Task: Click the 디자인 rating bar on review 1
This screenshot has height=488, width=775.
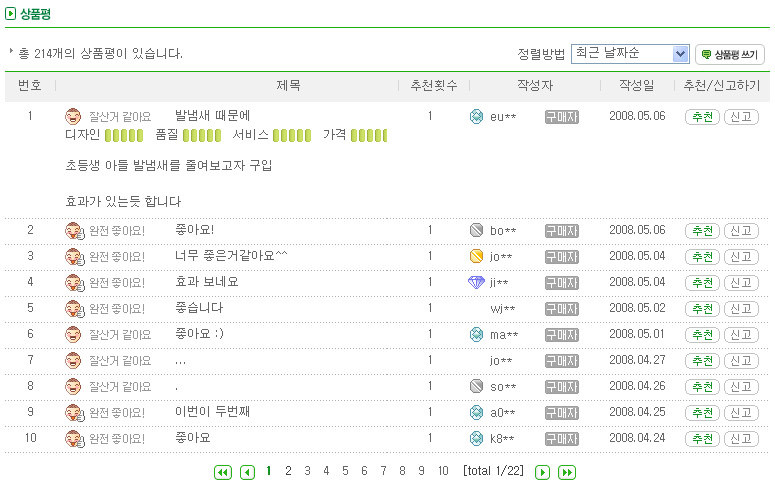Action: 124,135
